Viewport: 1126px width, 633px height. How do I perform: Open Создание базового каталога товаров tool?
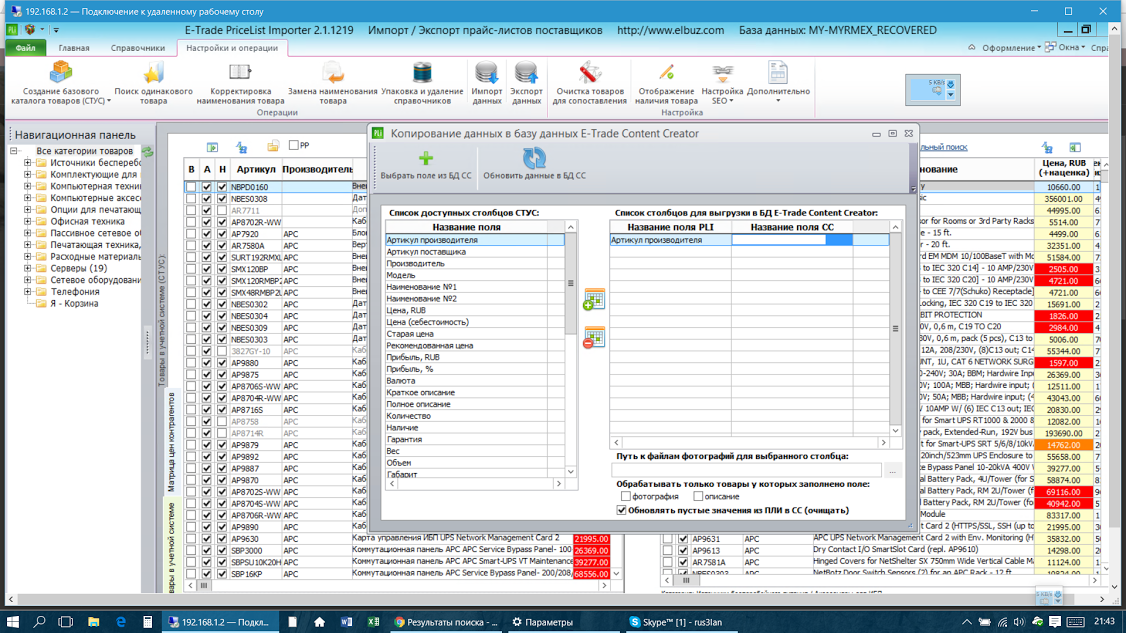[61, 83]
